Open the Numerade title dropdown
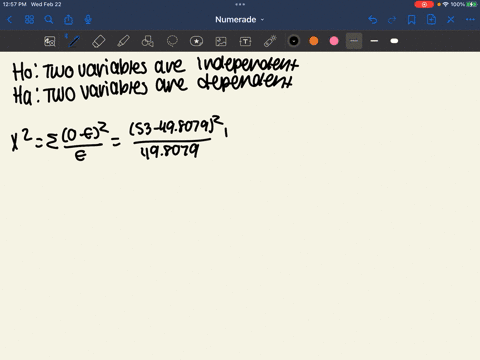Screen dimensions: 480x360 [x=240, y=20]
